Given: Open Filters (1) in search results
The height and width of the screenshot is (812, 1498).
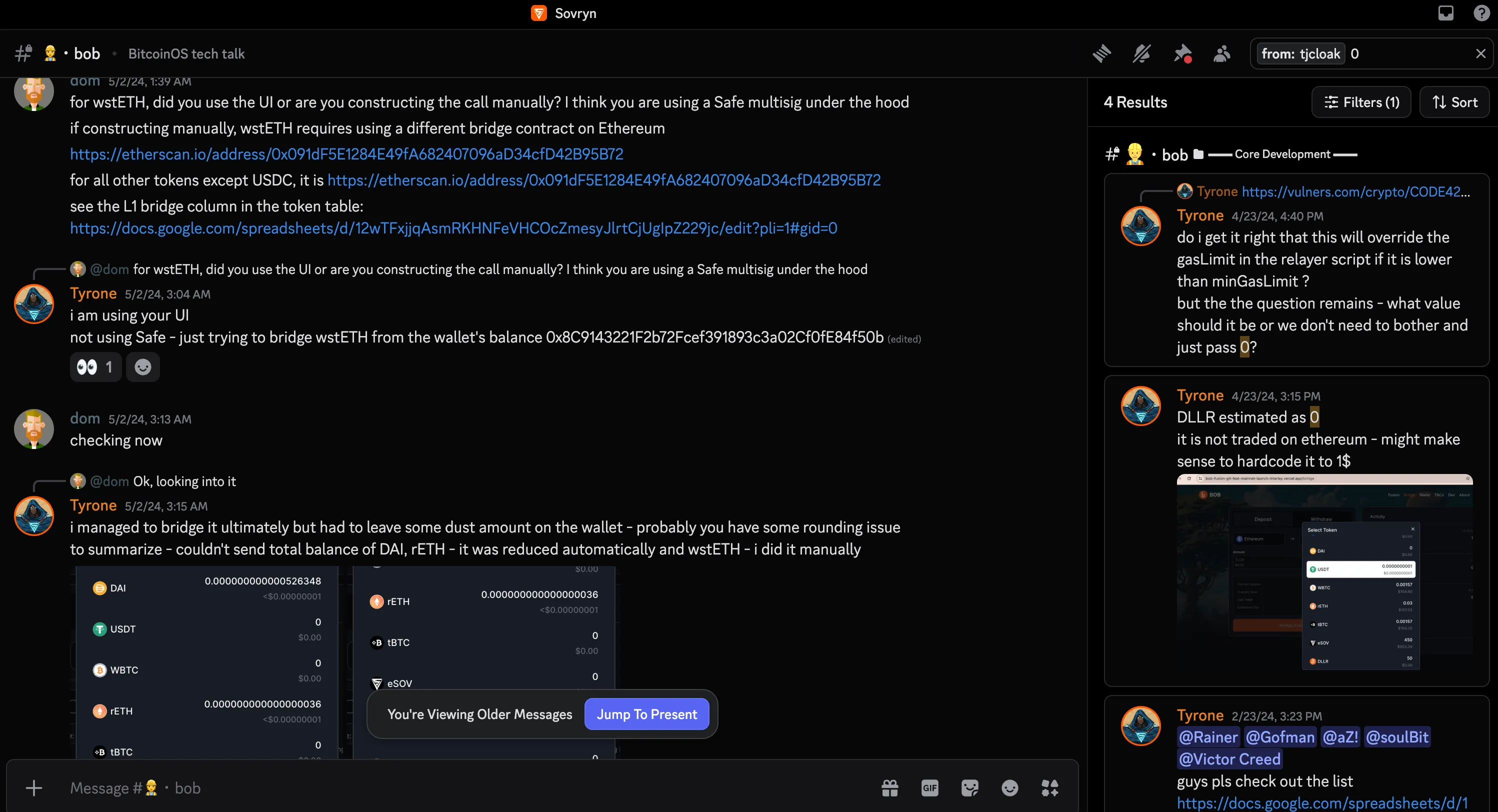Looking at the screenshot, I should [1361, 102].
